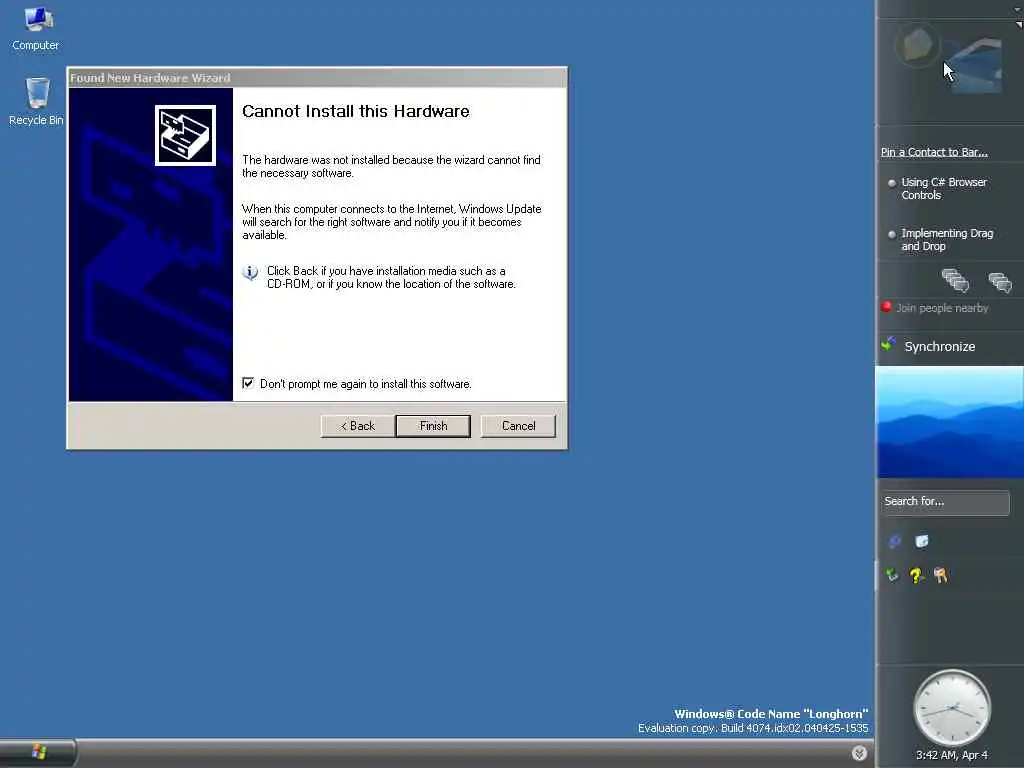Screen dimensions: 1024x768
Task: Open the Start button on taskbar
Action: [38, 752]
